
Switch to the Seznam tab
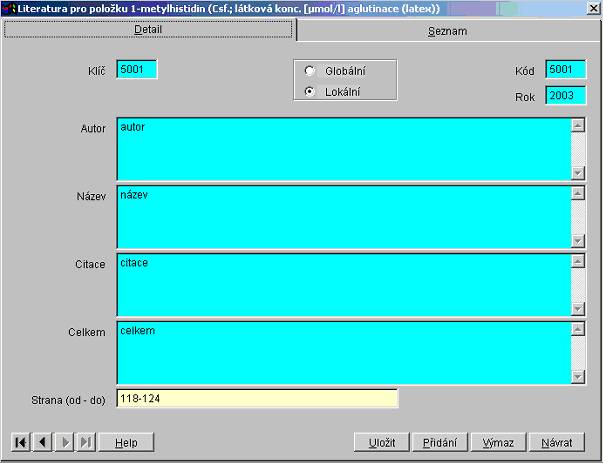click(x=449, y=31)
